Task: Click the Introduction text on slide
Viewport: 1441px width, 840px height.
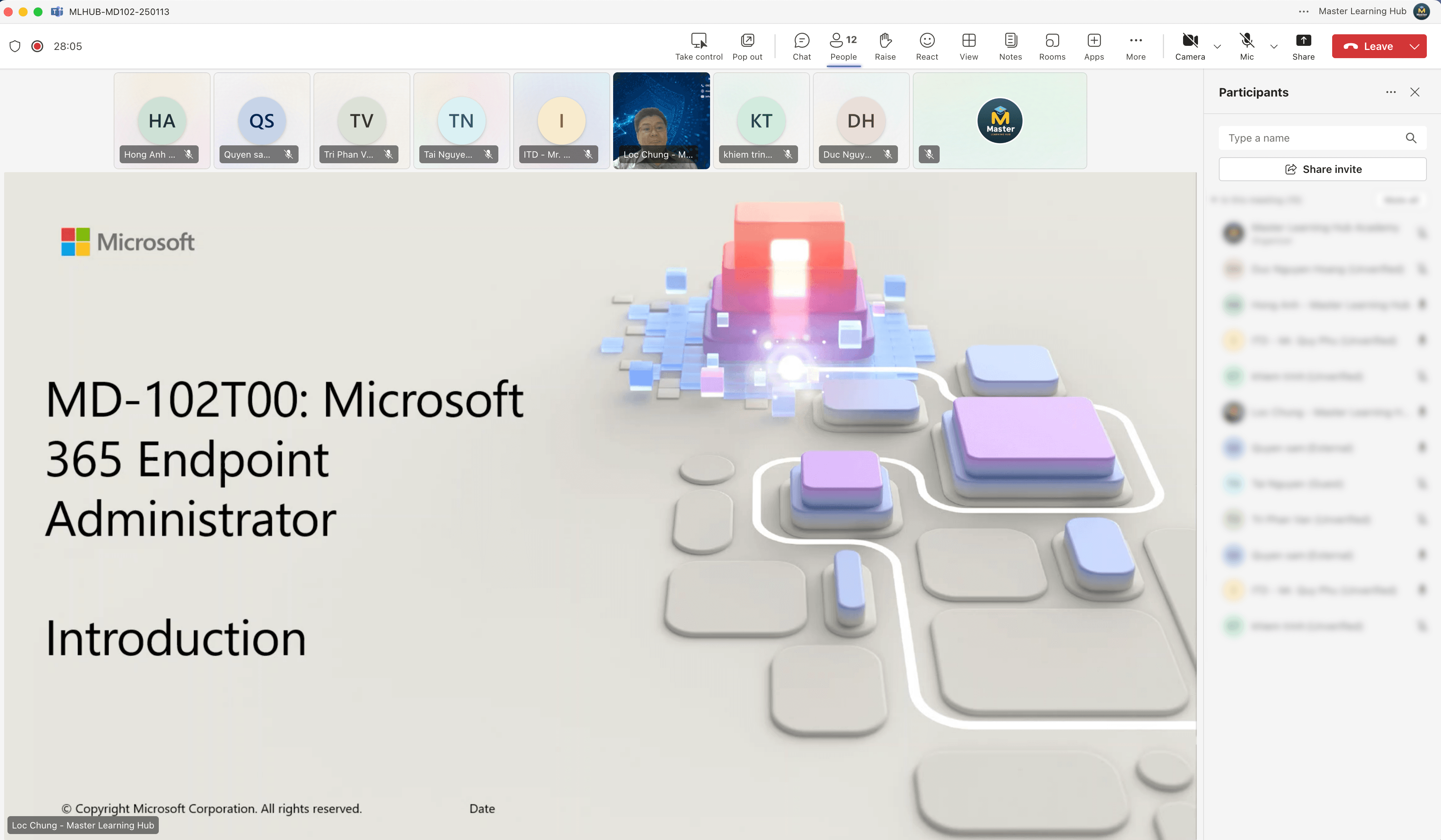Action: click(x=176, y=638)
